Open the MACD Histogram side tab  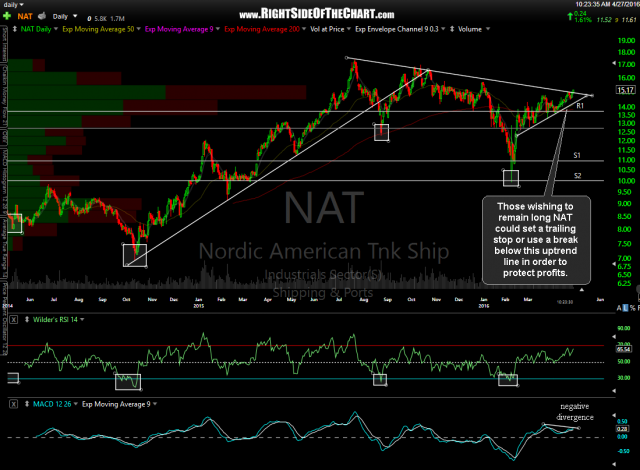[x=5, y=183]
